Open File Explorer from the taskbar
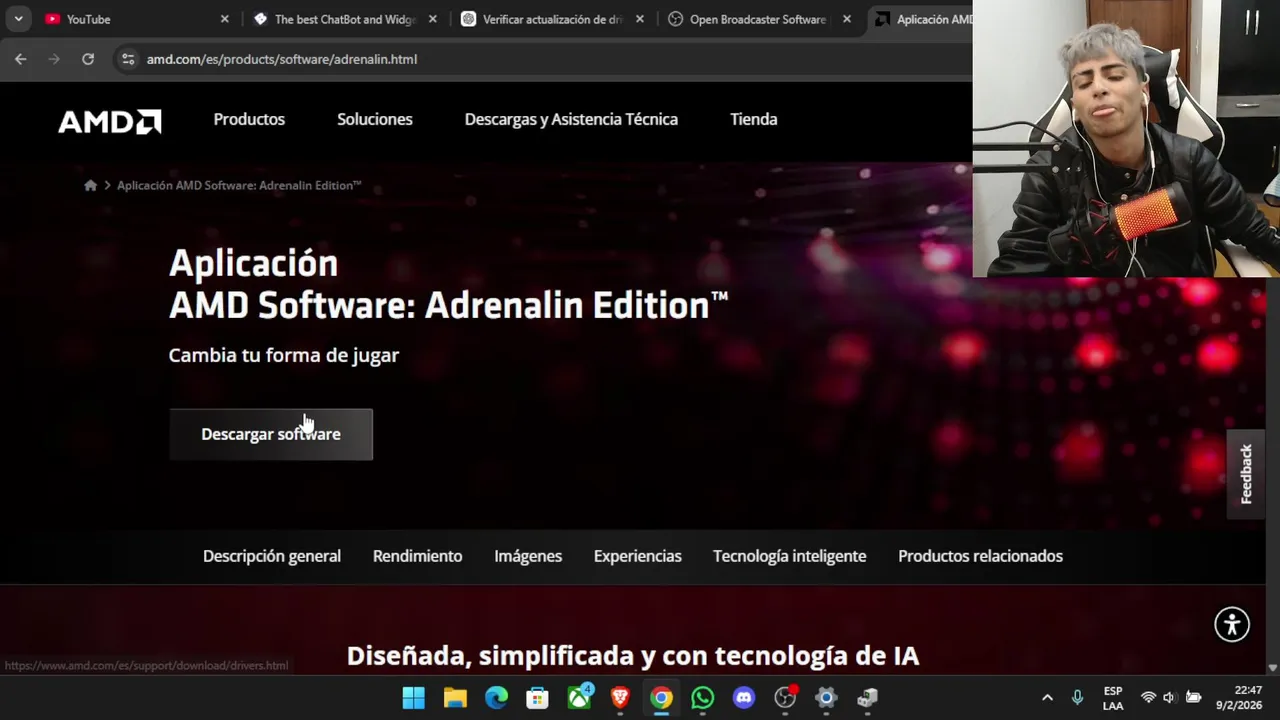The image size is (1280, 720). tap(455, 697)
